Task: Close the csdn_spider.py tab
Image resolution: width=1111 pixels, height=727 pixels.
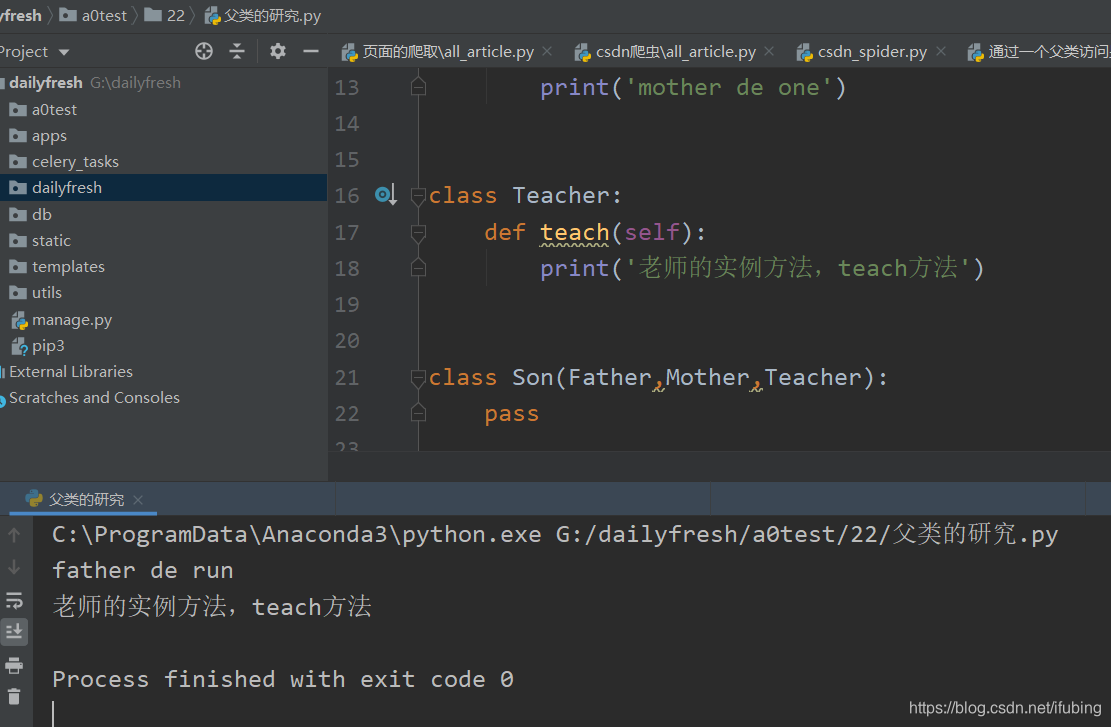Action: point(940,51)
